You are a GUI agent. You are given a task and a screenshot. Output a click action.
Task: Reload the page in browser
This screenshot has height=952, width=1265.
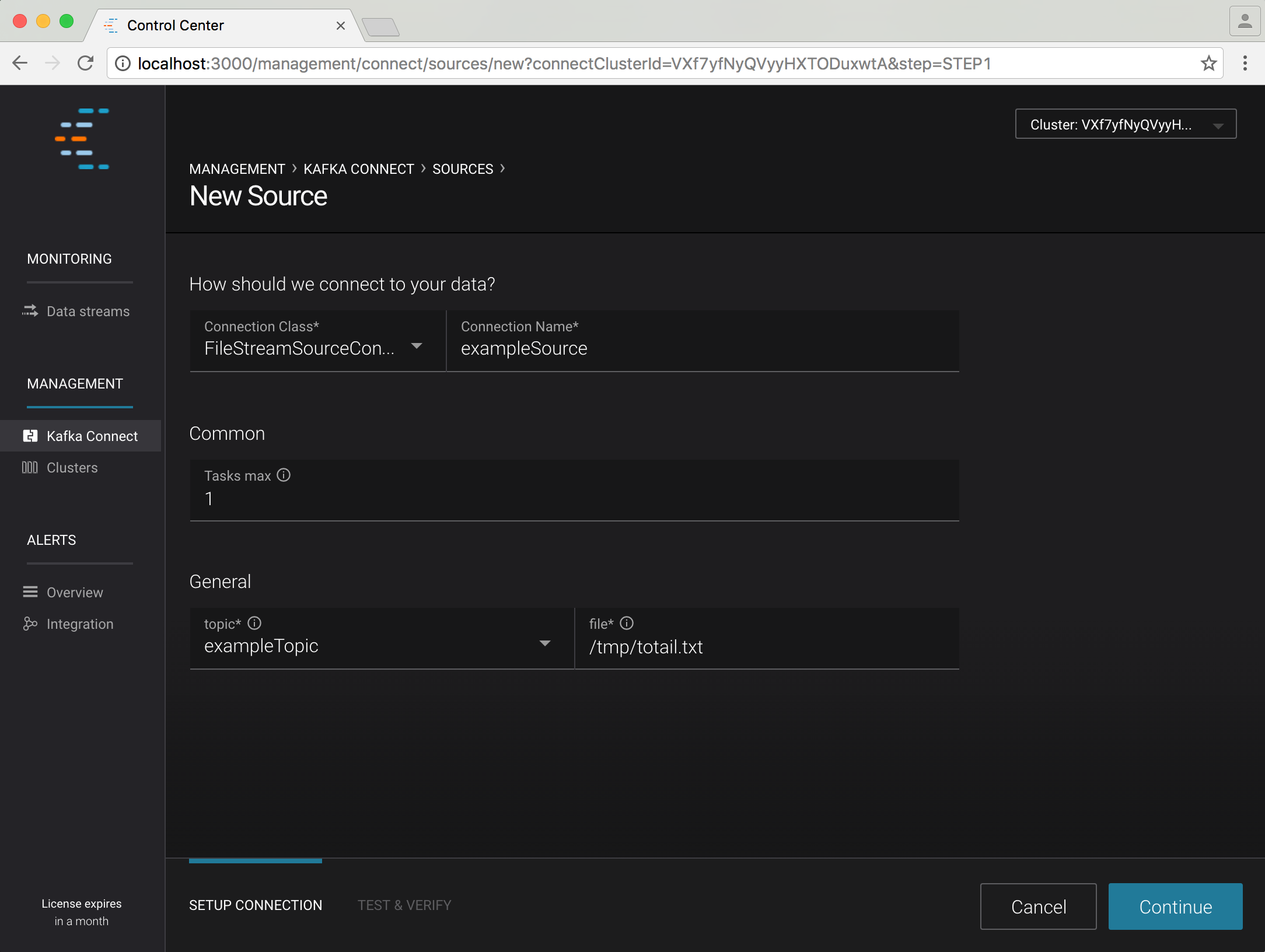pos(86,64)
